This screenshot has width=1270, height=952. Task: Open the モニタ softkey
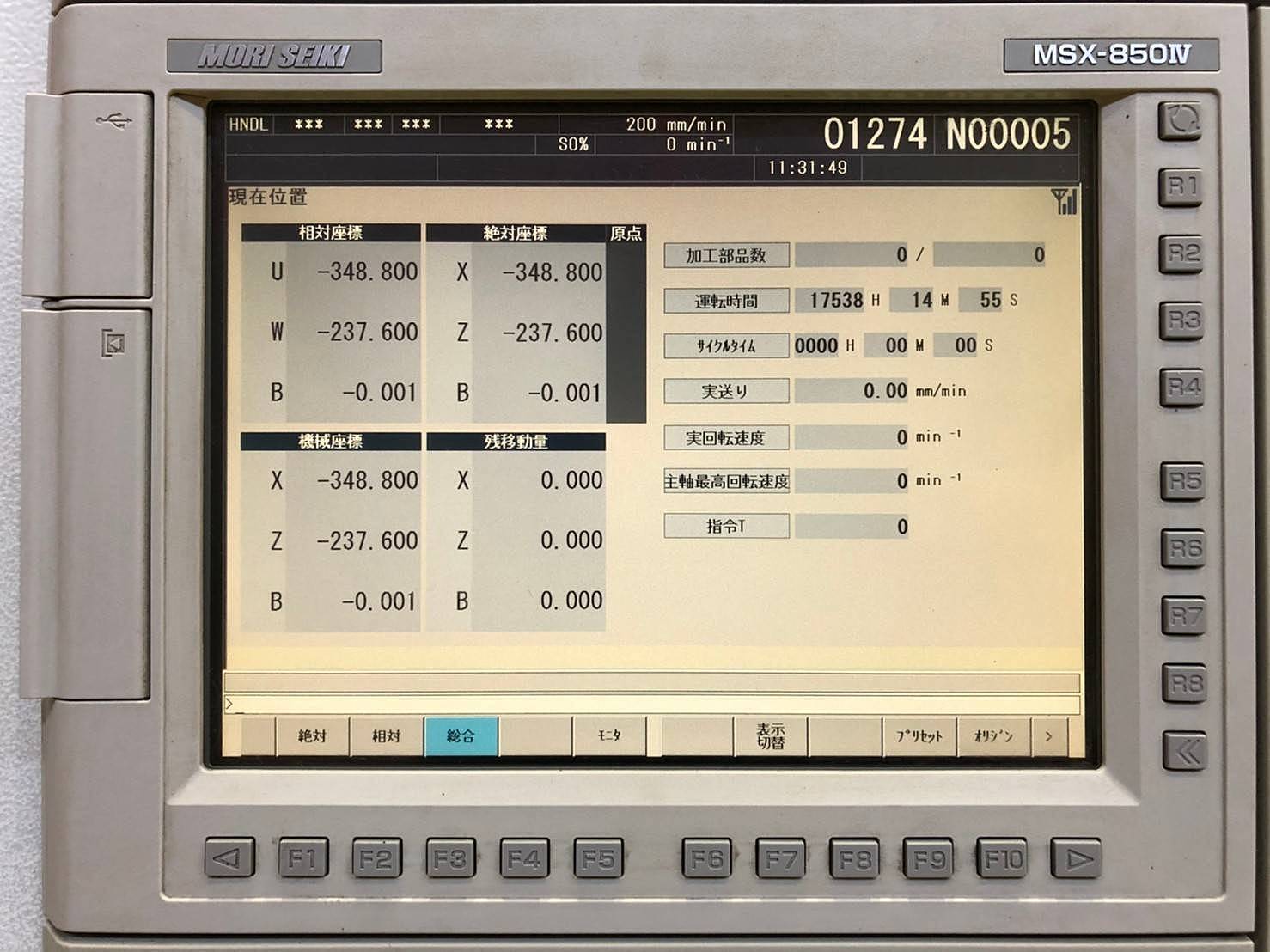pos(609,736)
